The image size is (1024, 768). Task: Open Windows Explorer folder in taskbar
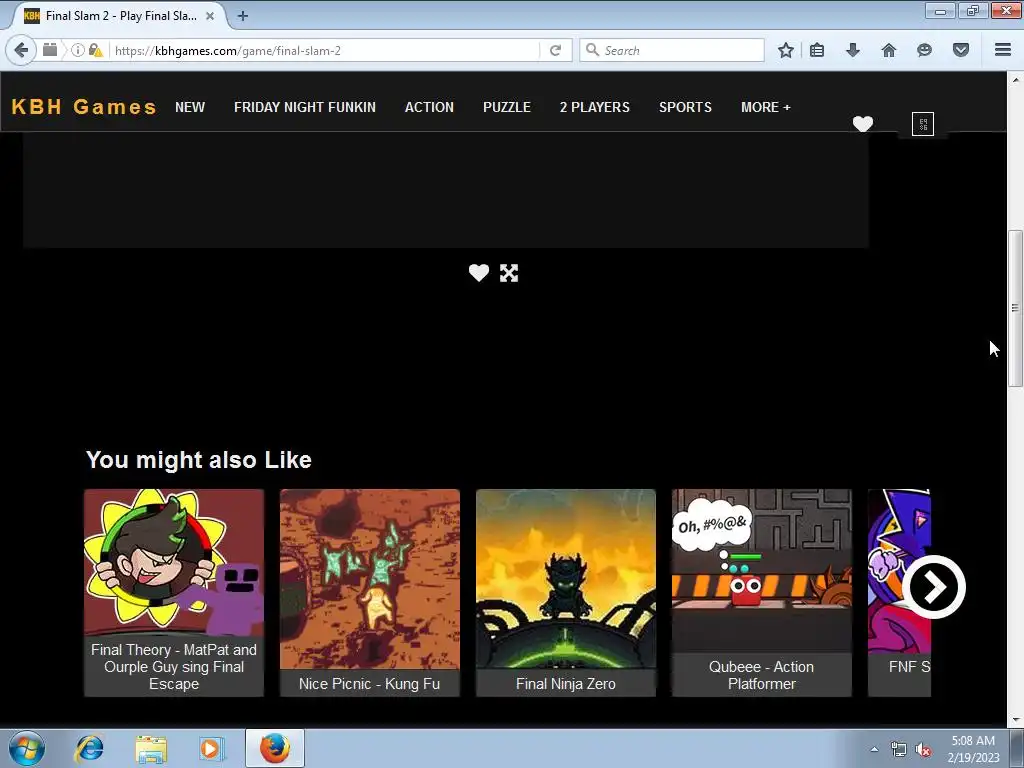(151, 749)
